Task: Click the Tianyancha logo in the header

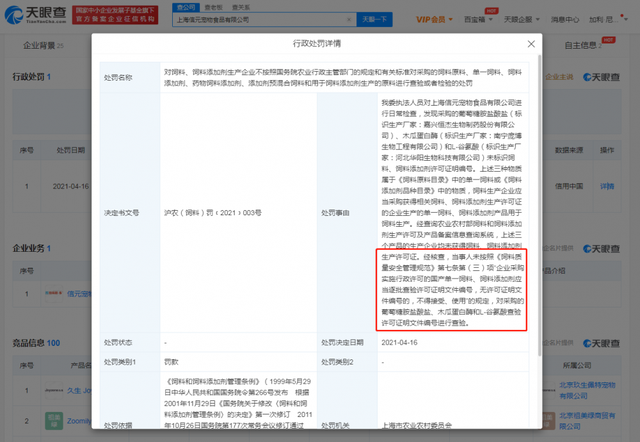Action: click(x=36, y=15)
